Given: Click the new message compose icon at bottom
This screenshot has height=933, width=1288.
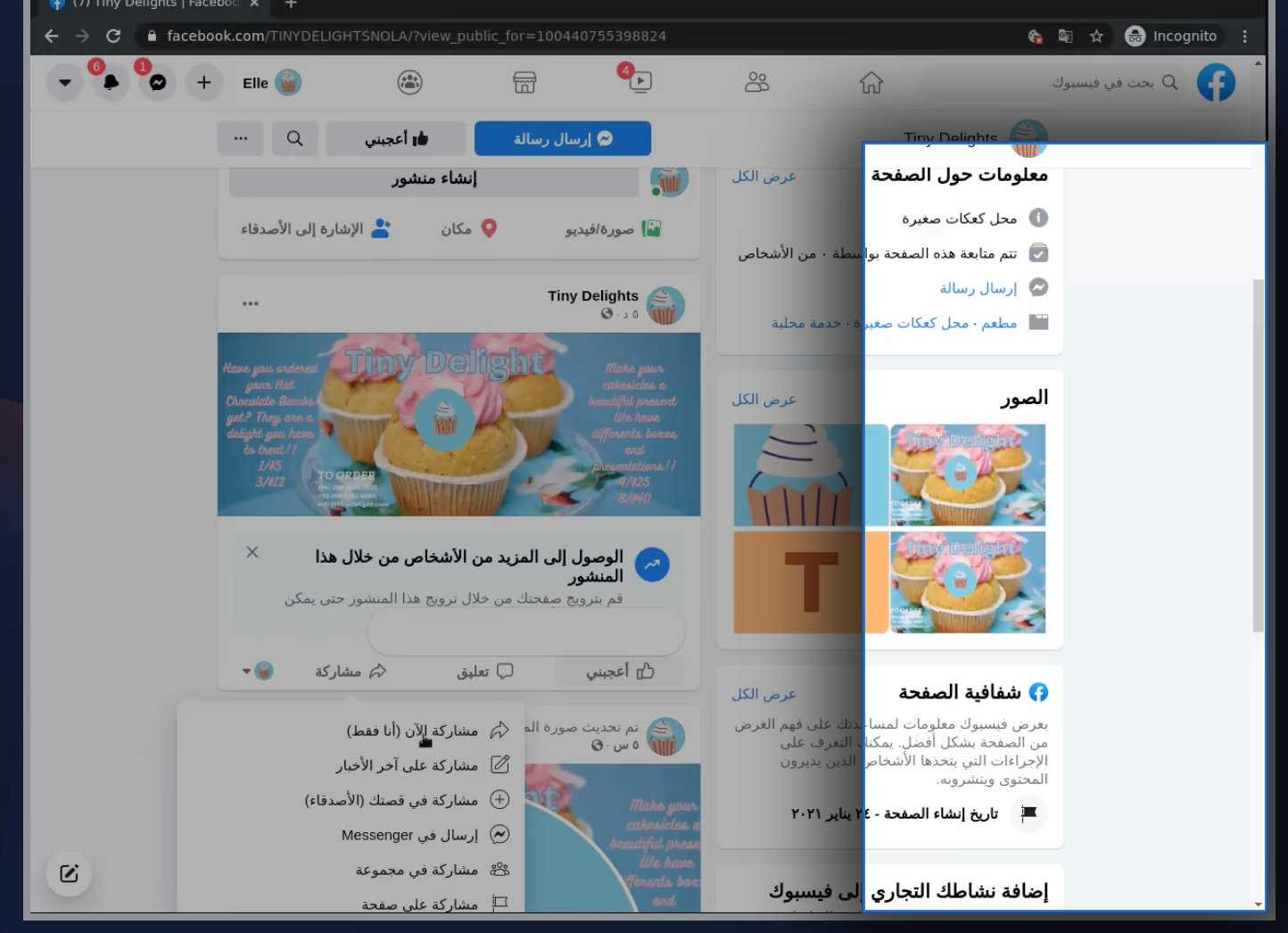Looking at the screenshot, I should pos(69,874).
